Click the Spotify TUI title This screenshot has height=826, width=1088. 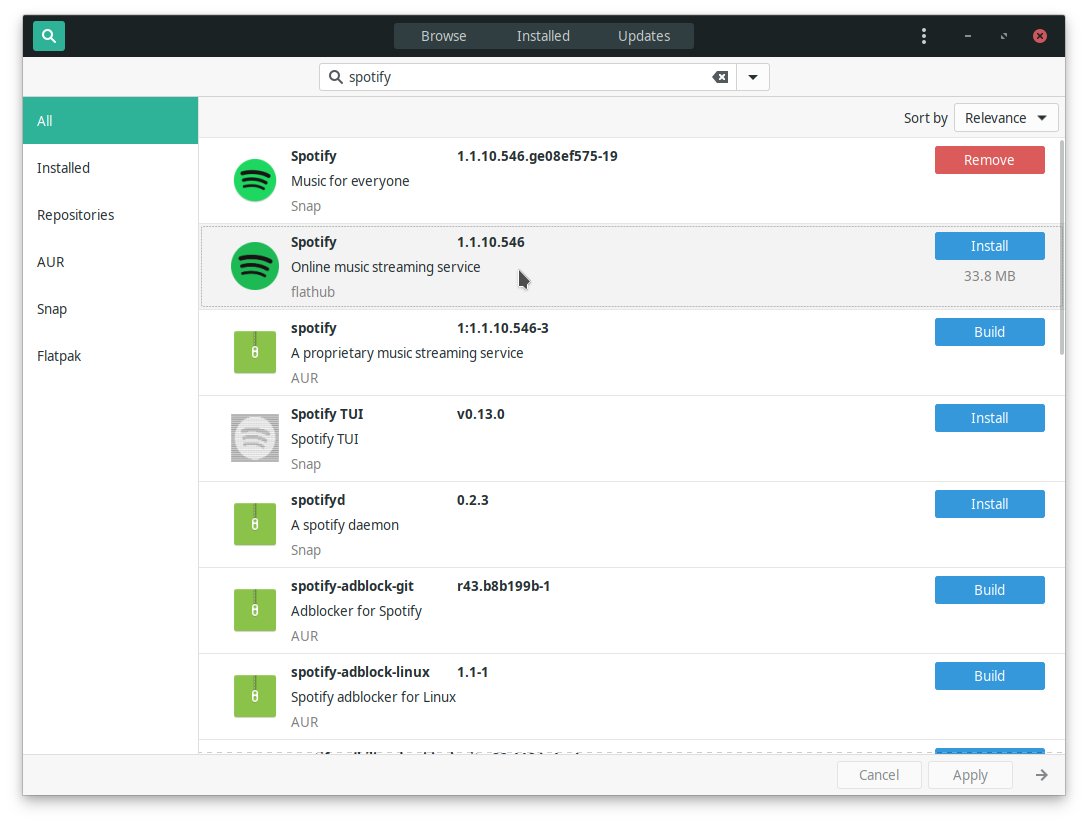tap(327, 414)
